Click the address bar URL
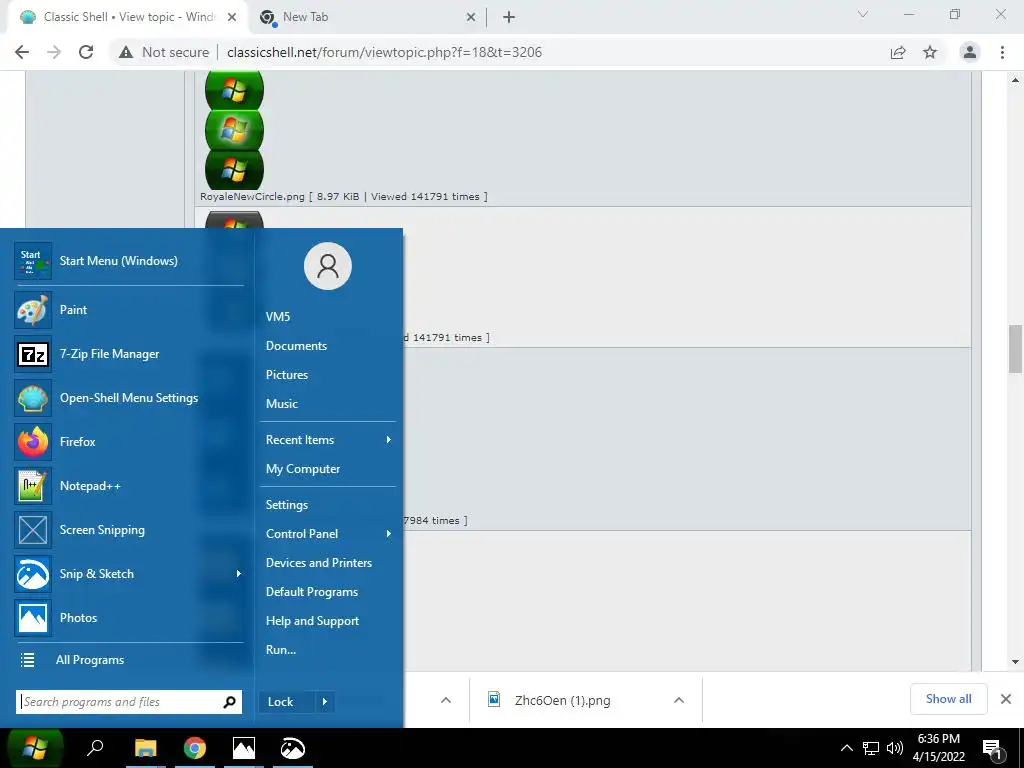The width and height of the screenshot is (1024, 768). click(x=384, y=52)
